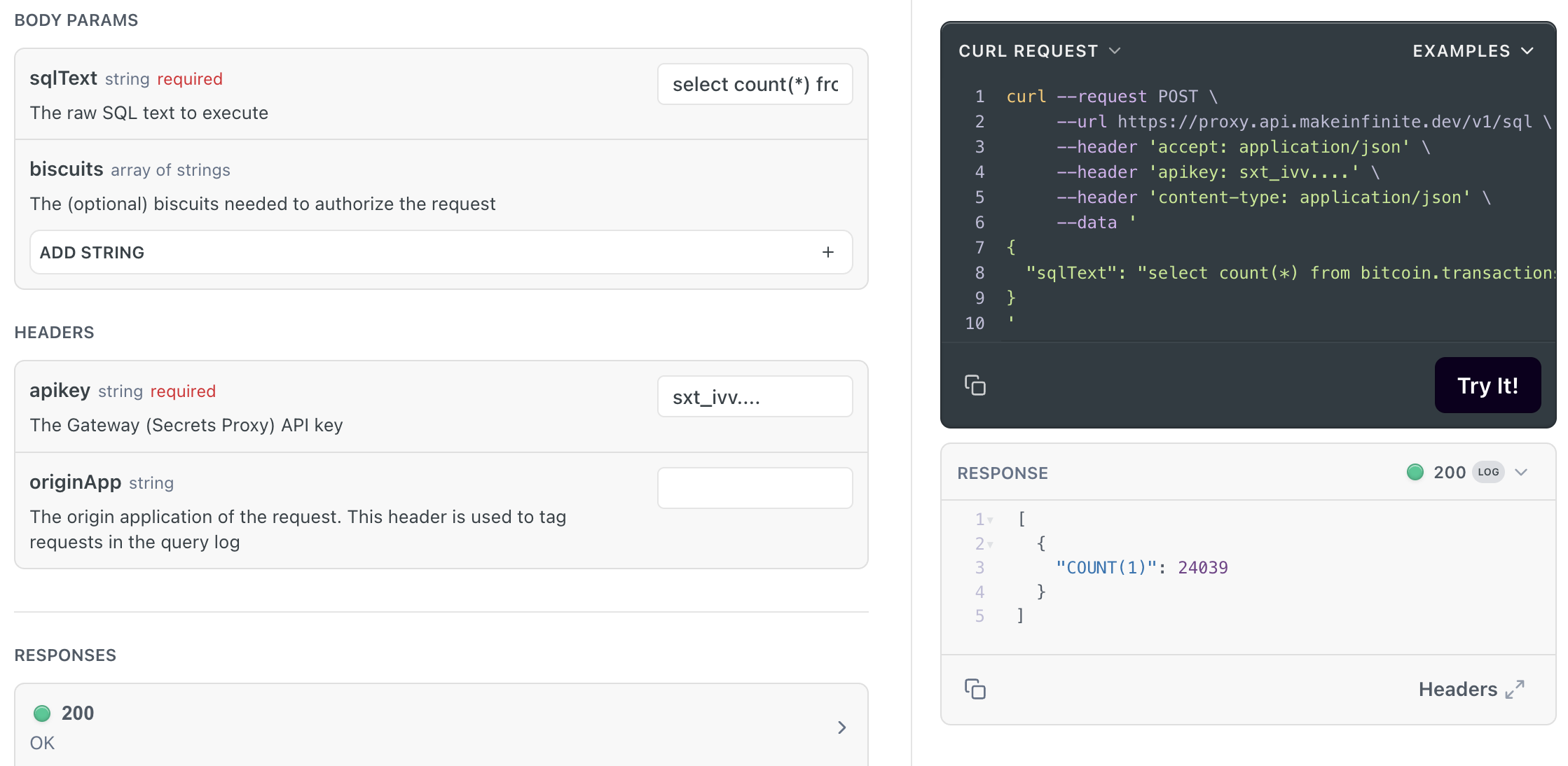Screen dimensions: 1568x766
Task: Expand the 200 LOG response history chevron
Action: (1521, 472)
